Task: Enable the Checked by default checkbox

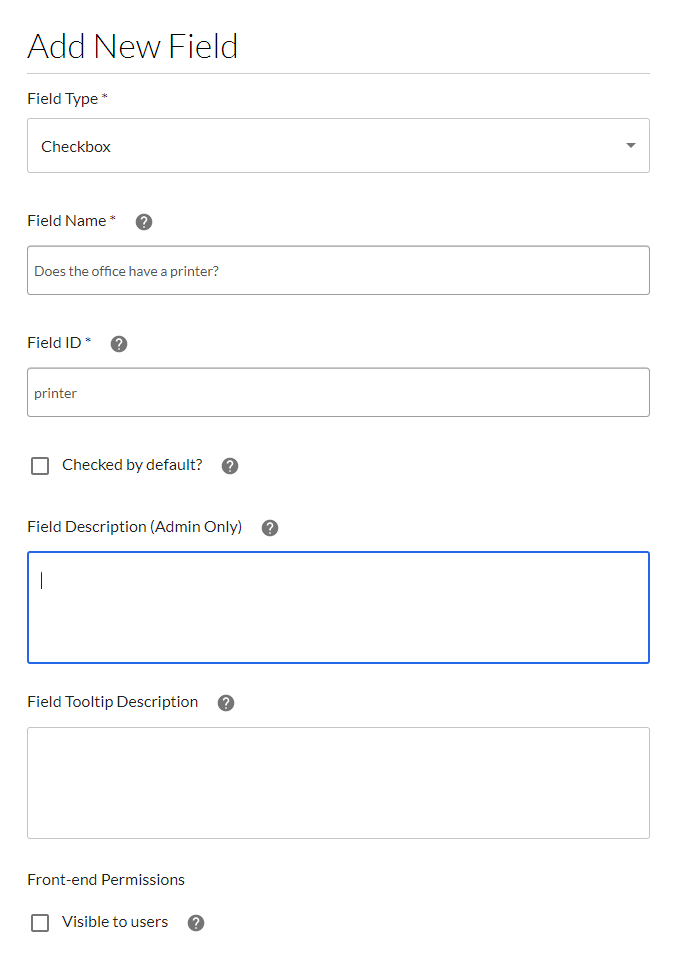Action: [40, 465]
